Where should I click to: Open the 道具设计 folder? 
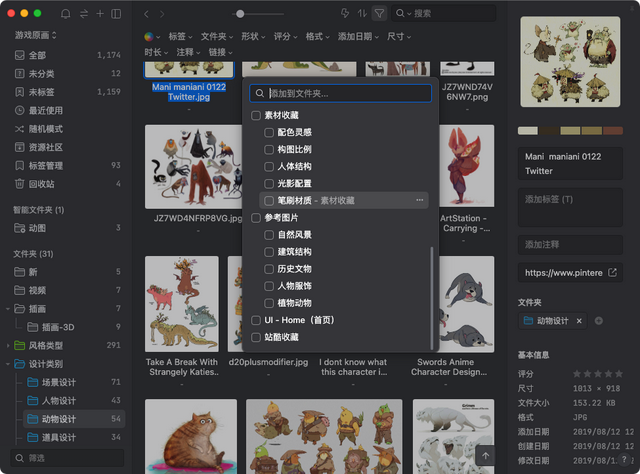73,437
